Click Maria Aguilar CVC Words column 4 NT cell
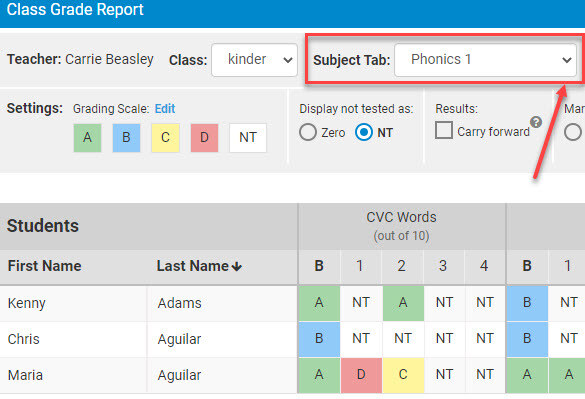The width and height of the screenshot is (585, 399). pos(485,375)
